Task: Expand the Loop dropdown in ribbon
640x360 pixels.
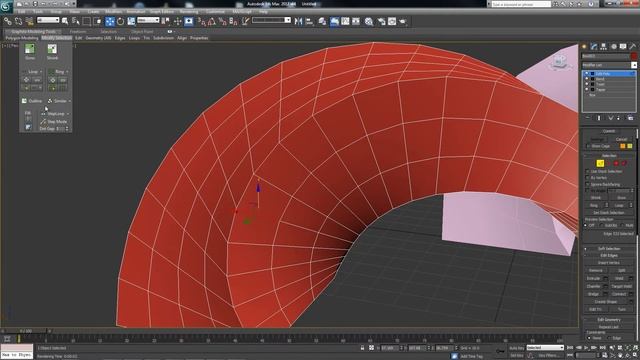Action: (41, 72)
